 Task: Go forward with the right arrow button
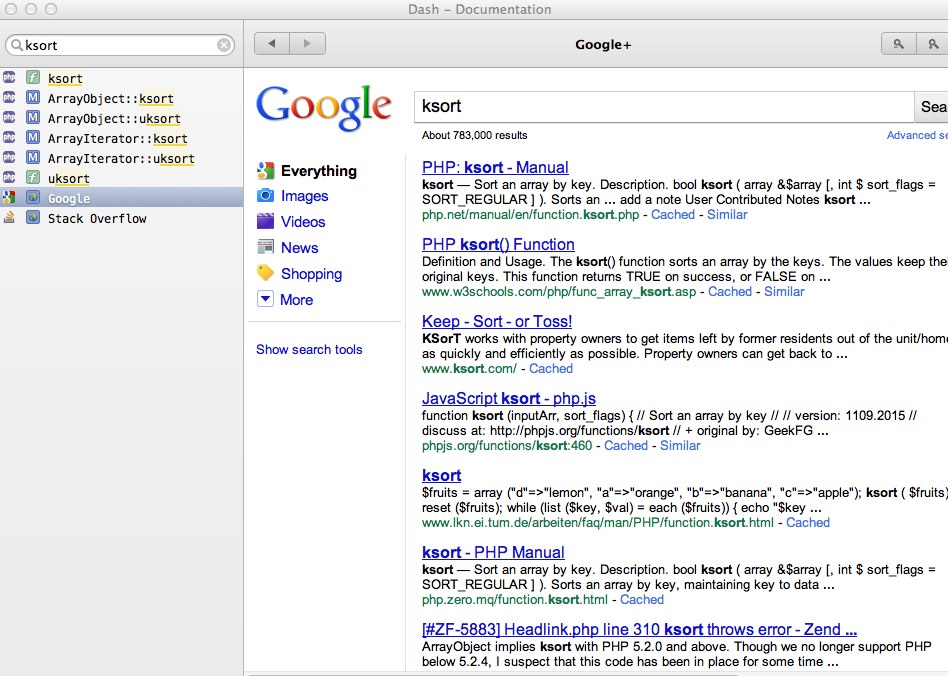[x=308, y=44]
